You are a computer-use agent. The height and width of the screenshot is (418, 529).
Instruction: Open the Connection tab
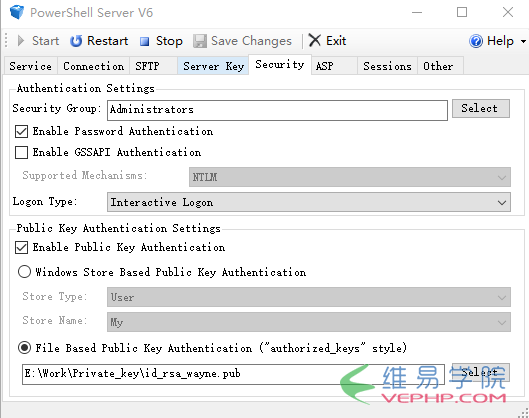(93, 66)
